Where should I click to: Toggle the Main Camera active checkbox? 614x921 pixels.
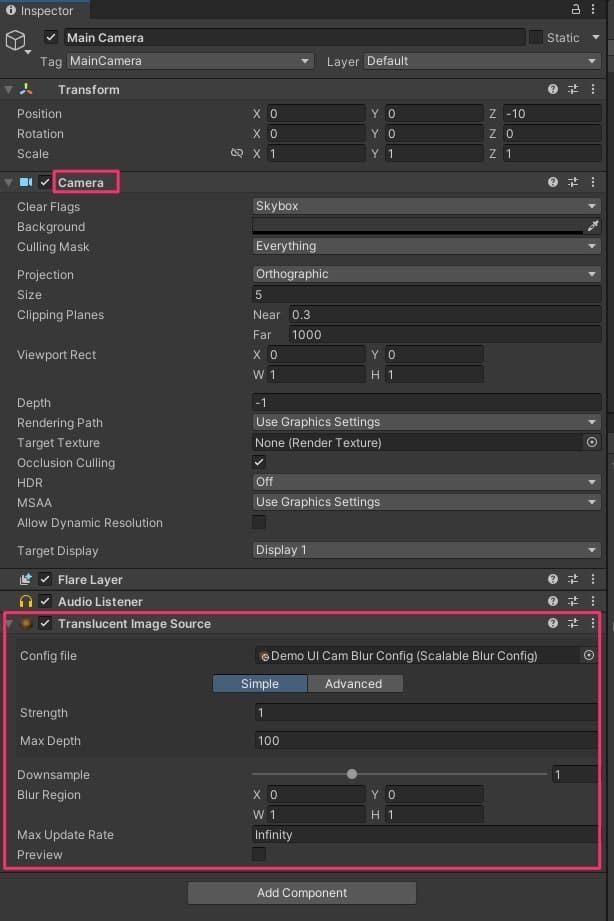(x=51, y=37)
